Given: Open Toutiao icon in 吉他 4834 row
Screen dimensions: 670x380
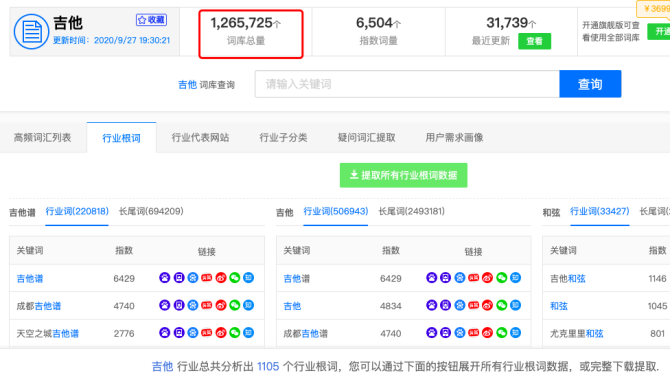Looking at the screenshot, I should tap(473, 305).
